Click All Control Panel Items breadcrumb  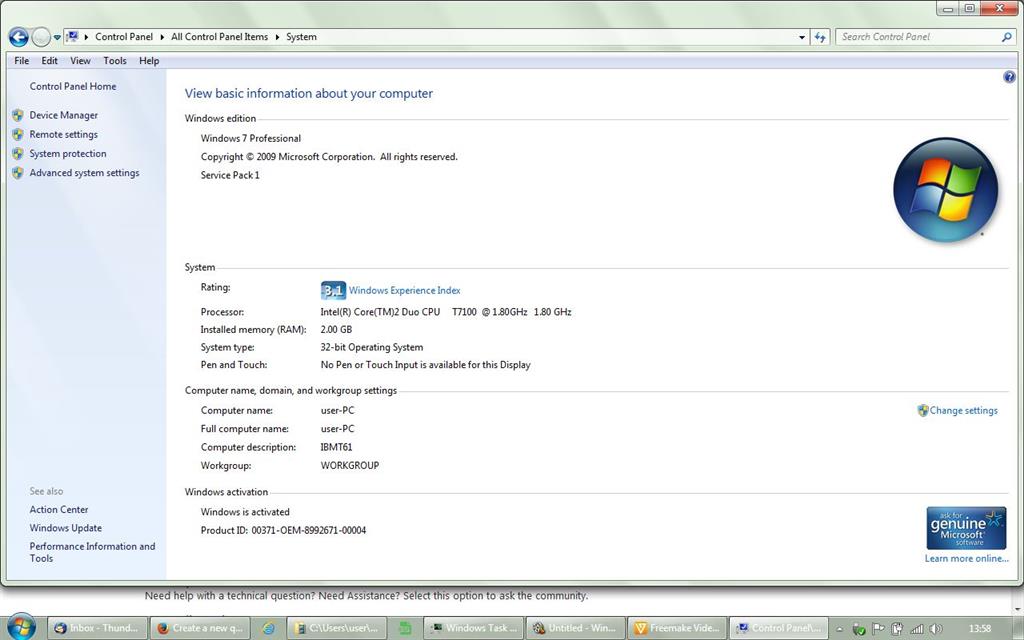click(x=219, y=37)
